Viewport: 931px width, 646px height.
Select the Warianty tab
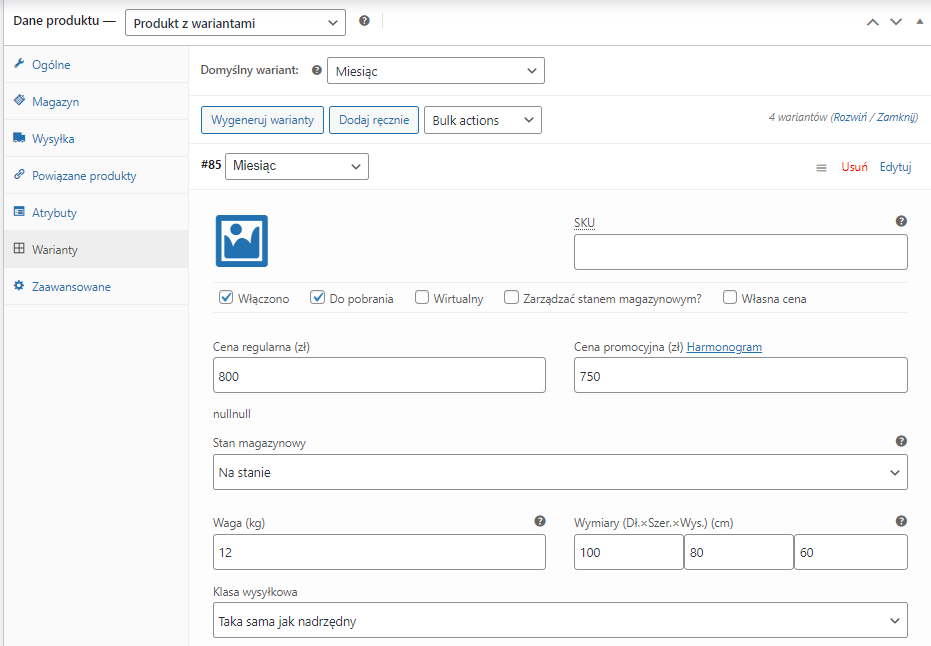96,249
